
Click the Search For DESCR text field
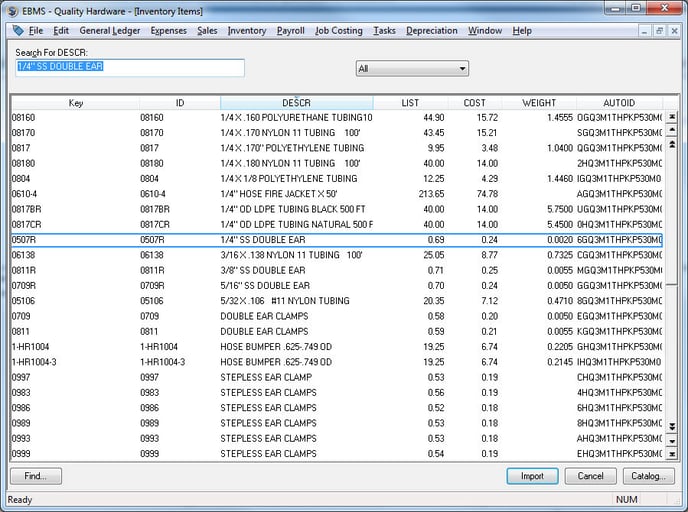(x=129, y=68)
